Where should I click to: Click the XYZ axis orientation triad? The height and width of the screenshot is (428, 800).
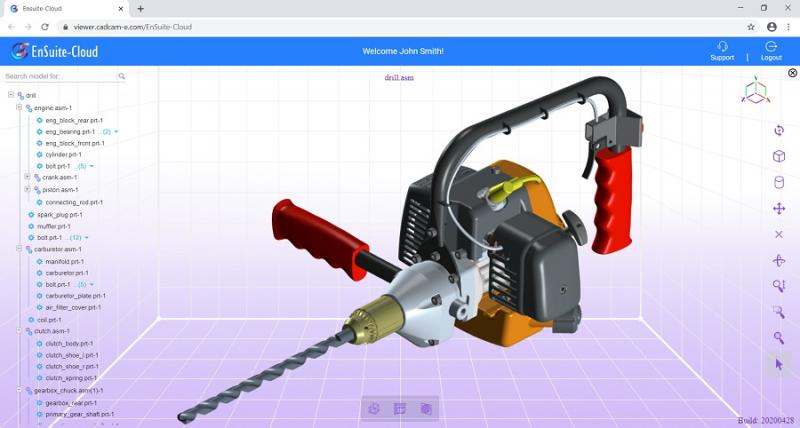pyautogui.click(x=756, y=90)
